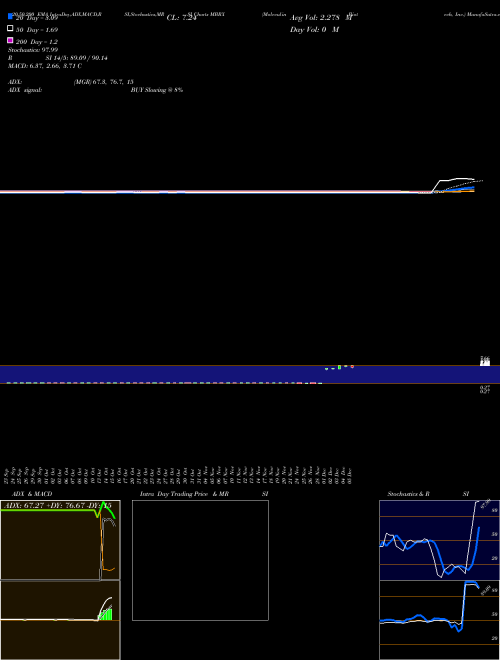Image resolution: width=500 pixels, height=660 pixels.
Task: Click the 'Intra Day Trading Price & MR' title
Action: point(184,494)
